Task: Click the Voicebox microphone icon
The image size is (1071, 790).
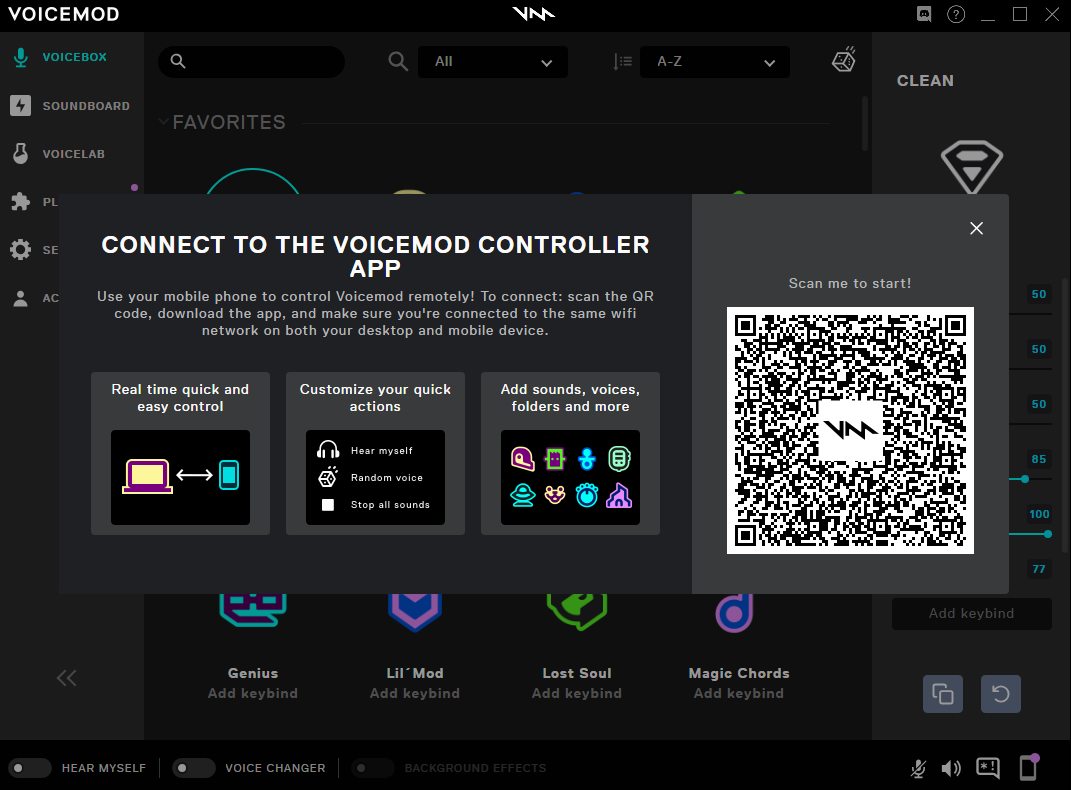Action: (20, 57)
